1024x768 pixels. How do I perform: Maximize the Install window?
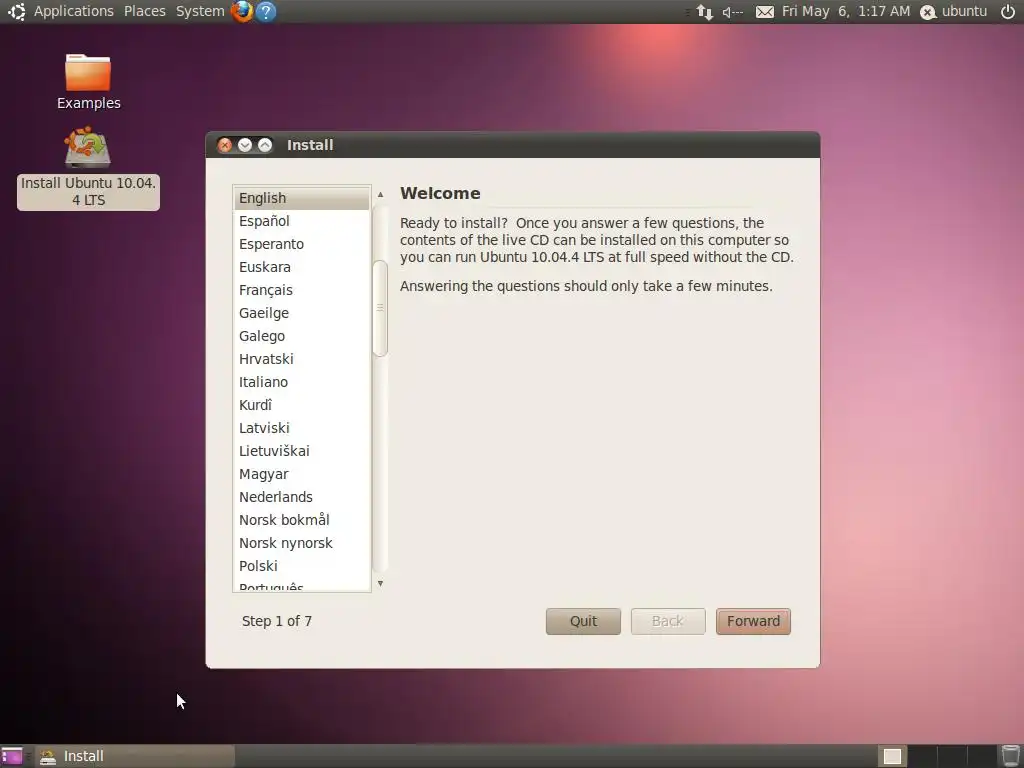[264, 145]
